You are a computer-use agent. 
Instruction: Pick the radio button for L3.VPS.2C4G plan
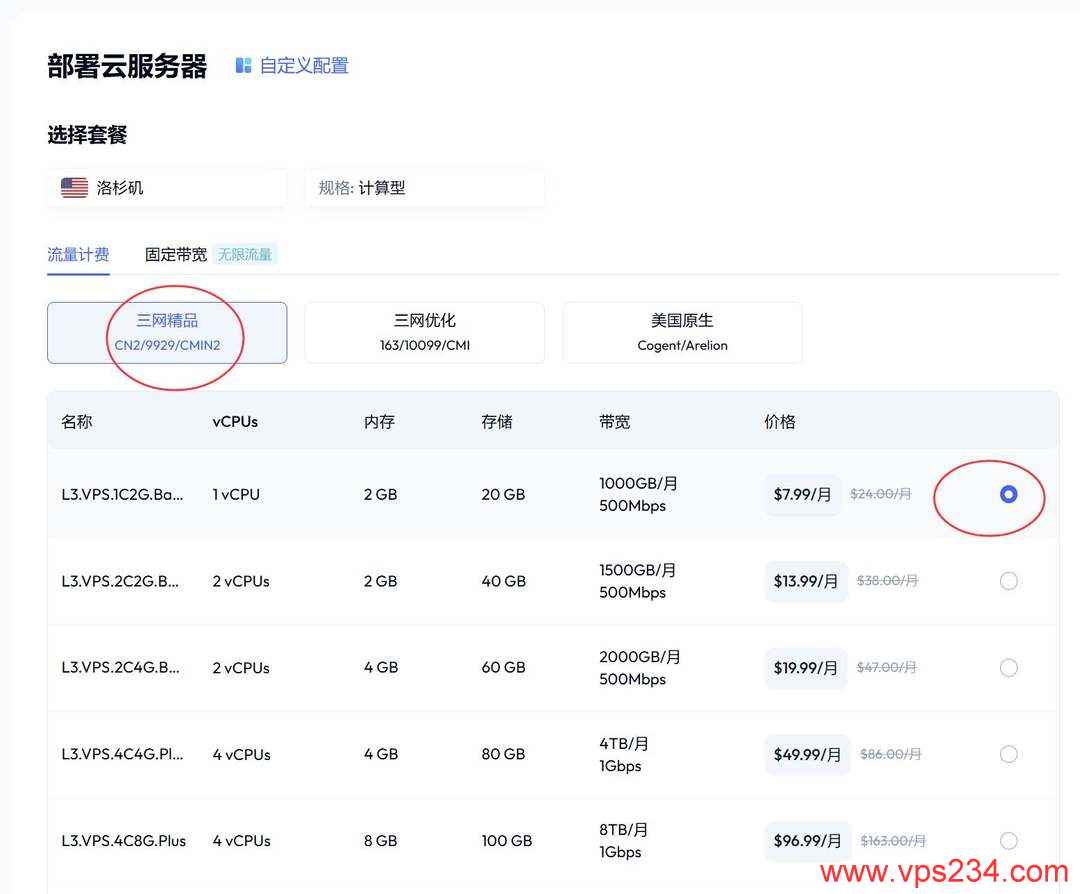click(1009, 667)
